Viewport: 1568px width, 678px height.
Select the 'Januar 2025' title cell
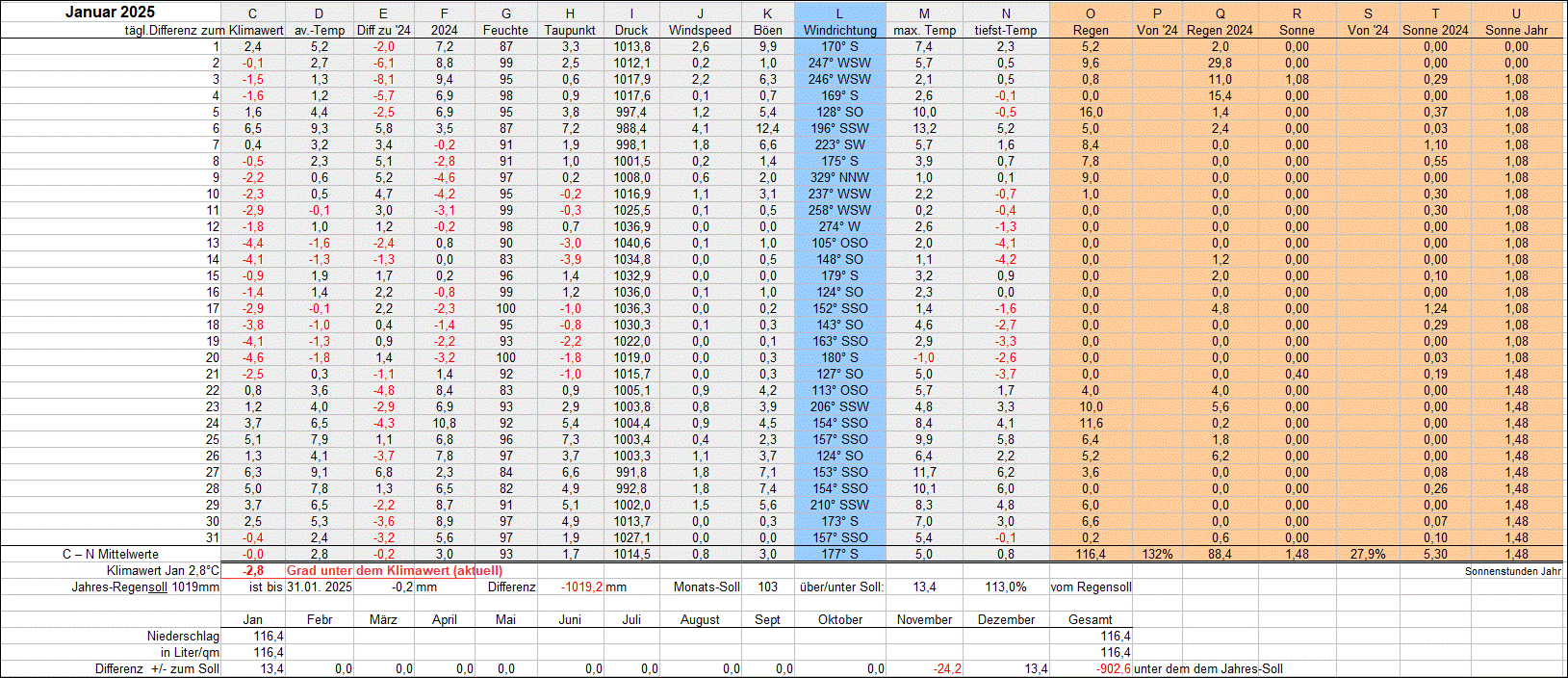[x=110, y=13]
